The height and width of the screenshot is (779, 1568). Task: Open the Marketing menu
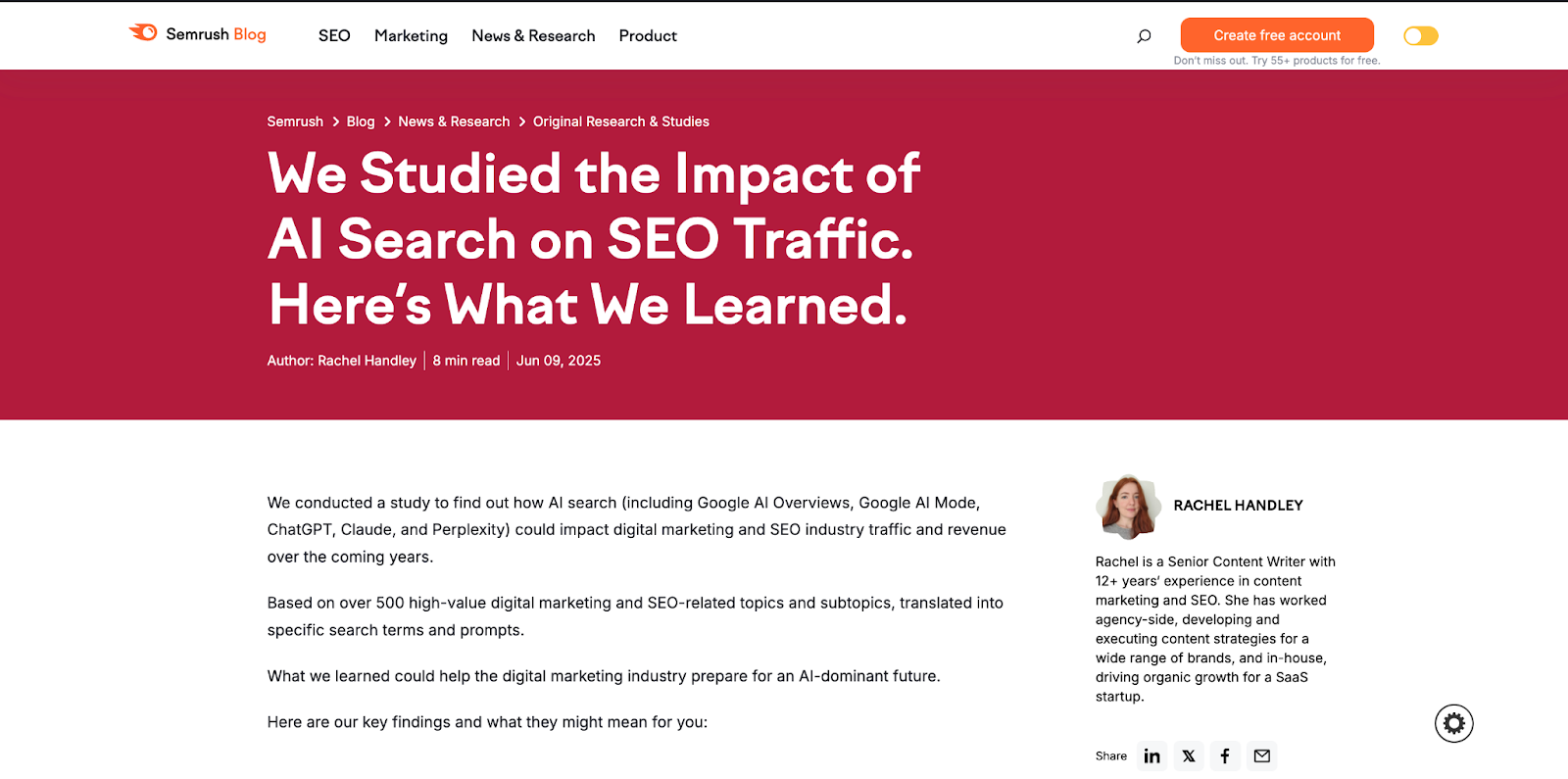[x=411, y=35]
